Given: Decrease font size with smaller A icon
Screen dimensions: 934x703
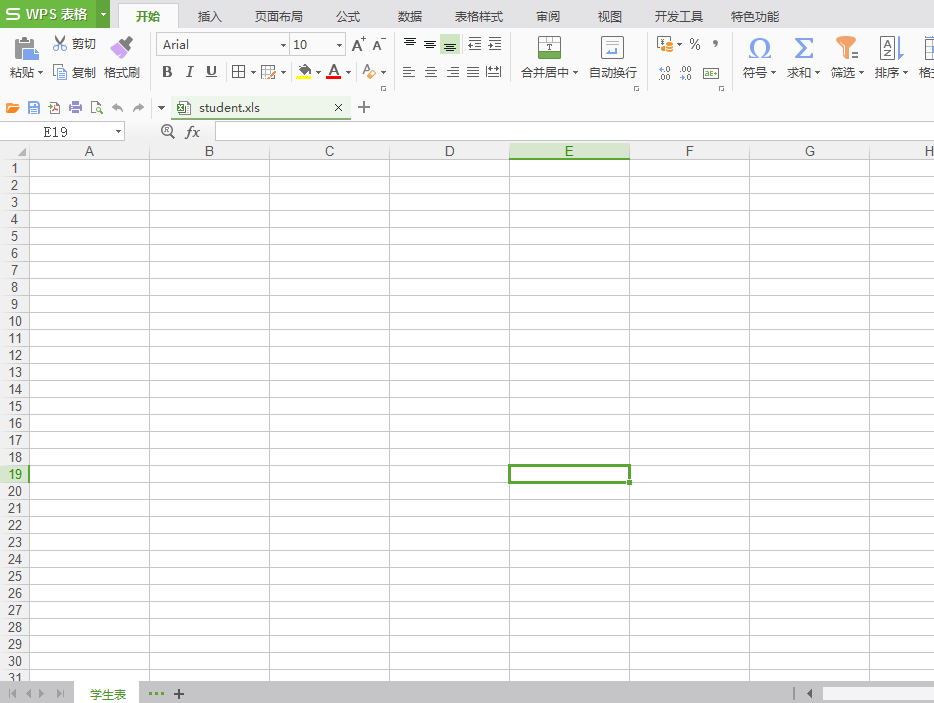Looking at the screenshot, I should pos(379,45).
